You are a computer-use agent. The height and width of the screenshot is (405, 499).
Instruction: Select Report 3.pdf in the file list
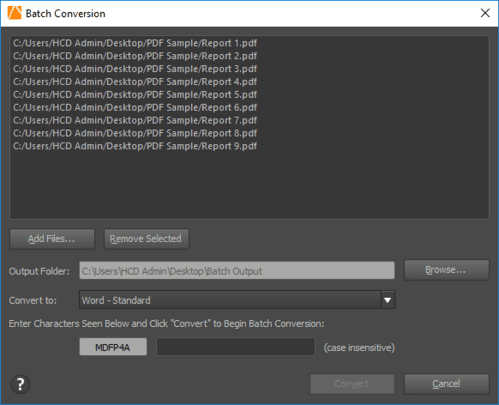tap(135, 69)
